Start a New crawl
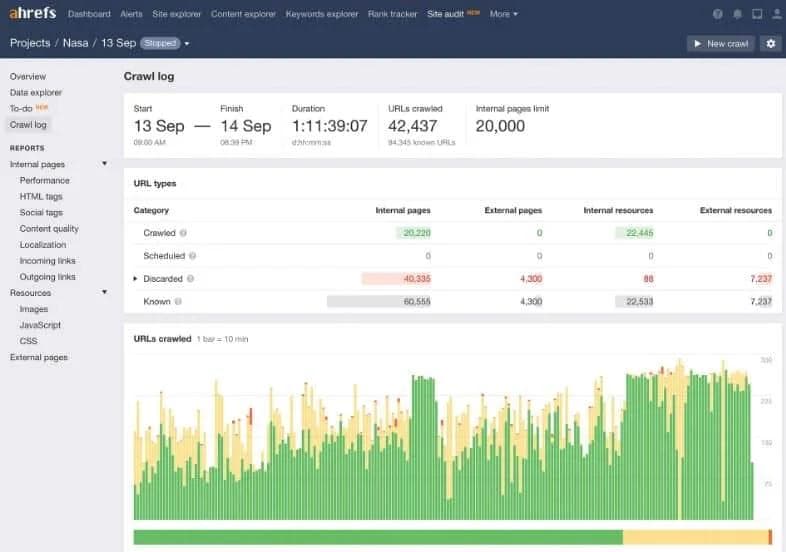 click(720, 44)
